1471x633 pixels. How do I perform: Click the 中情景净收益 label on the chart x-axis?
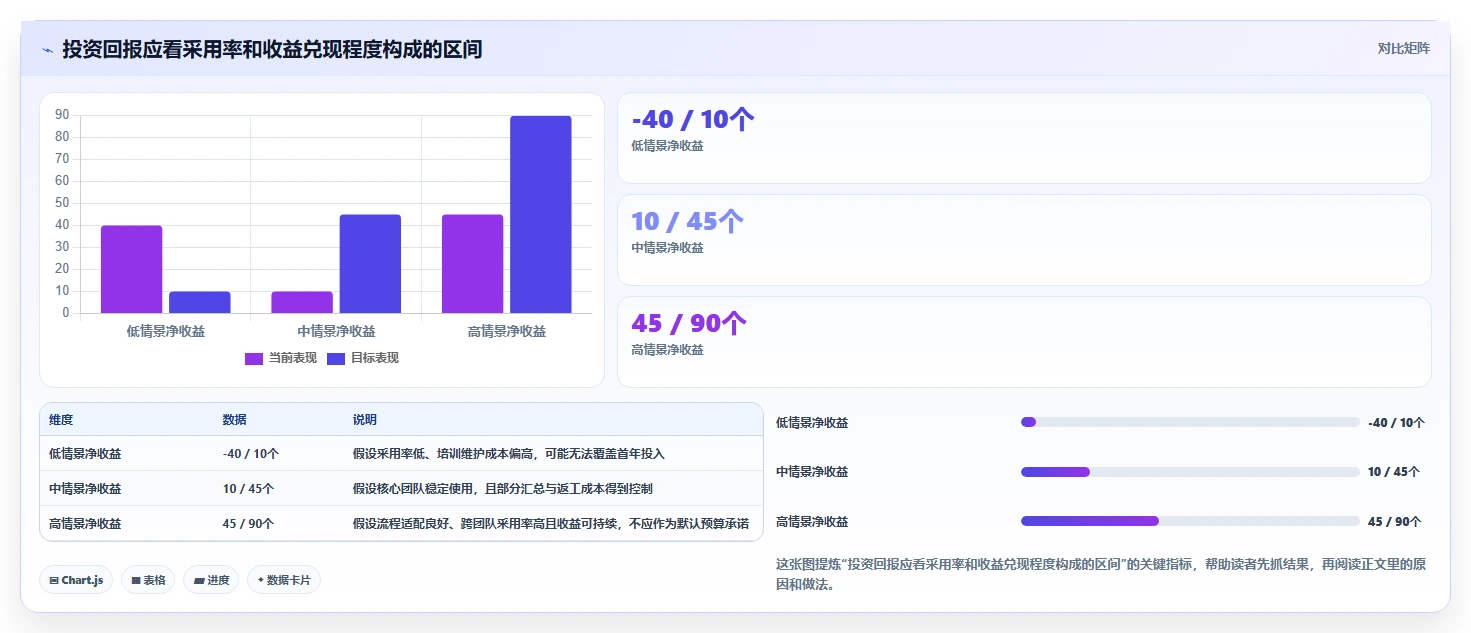pos(336,331)
